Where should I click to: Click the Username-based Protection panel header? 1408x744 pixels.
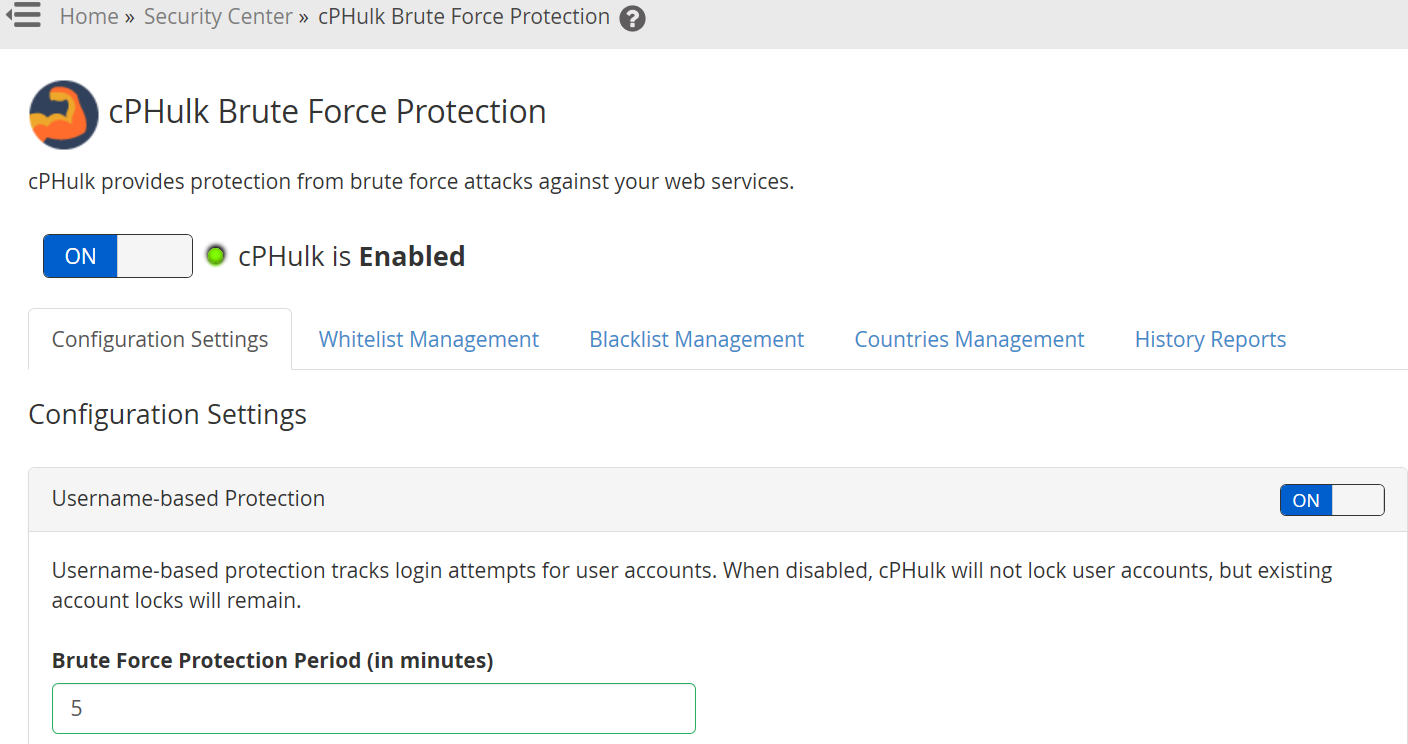click(x=718, y=499)
